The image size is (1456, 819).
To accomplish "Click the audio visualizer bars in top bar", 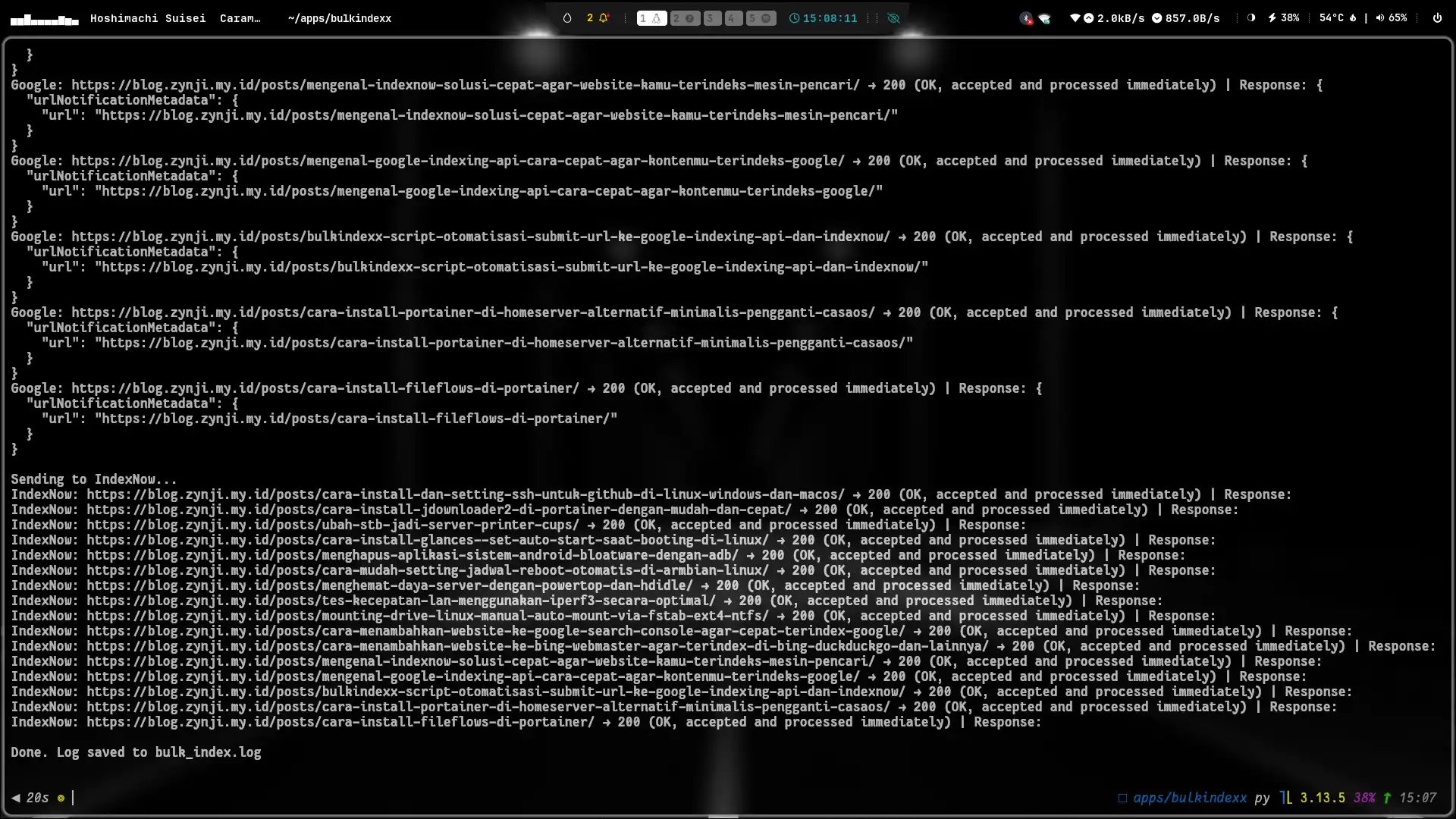I will (x=44, y=19).
